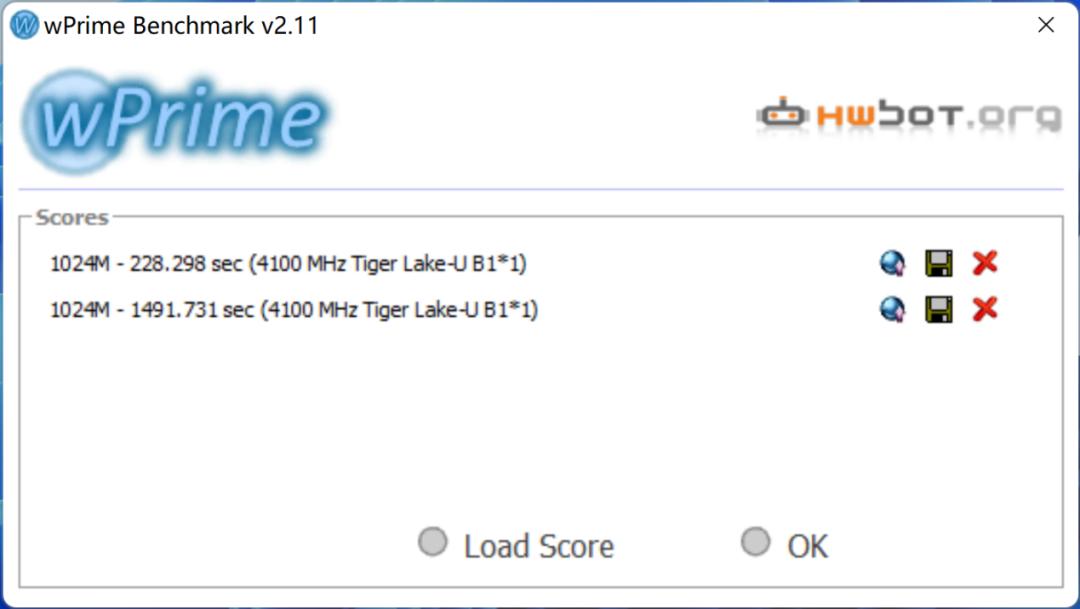Screen dimensions: 1080x609
Task: Delete the 1491.731 sec score entry
Action: pyautogui.click(x=985, y=309)
